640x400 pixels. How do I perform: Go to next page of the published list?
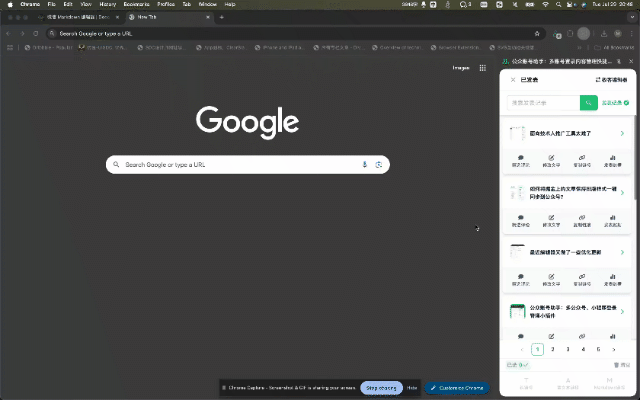click(x=613, y=349)
